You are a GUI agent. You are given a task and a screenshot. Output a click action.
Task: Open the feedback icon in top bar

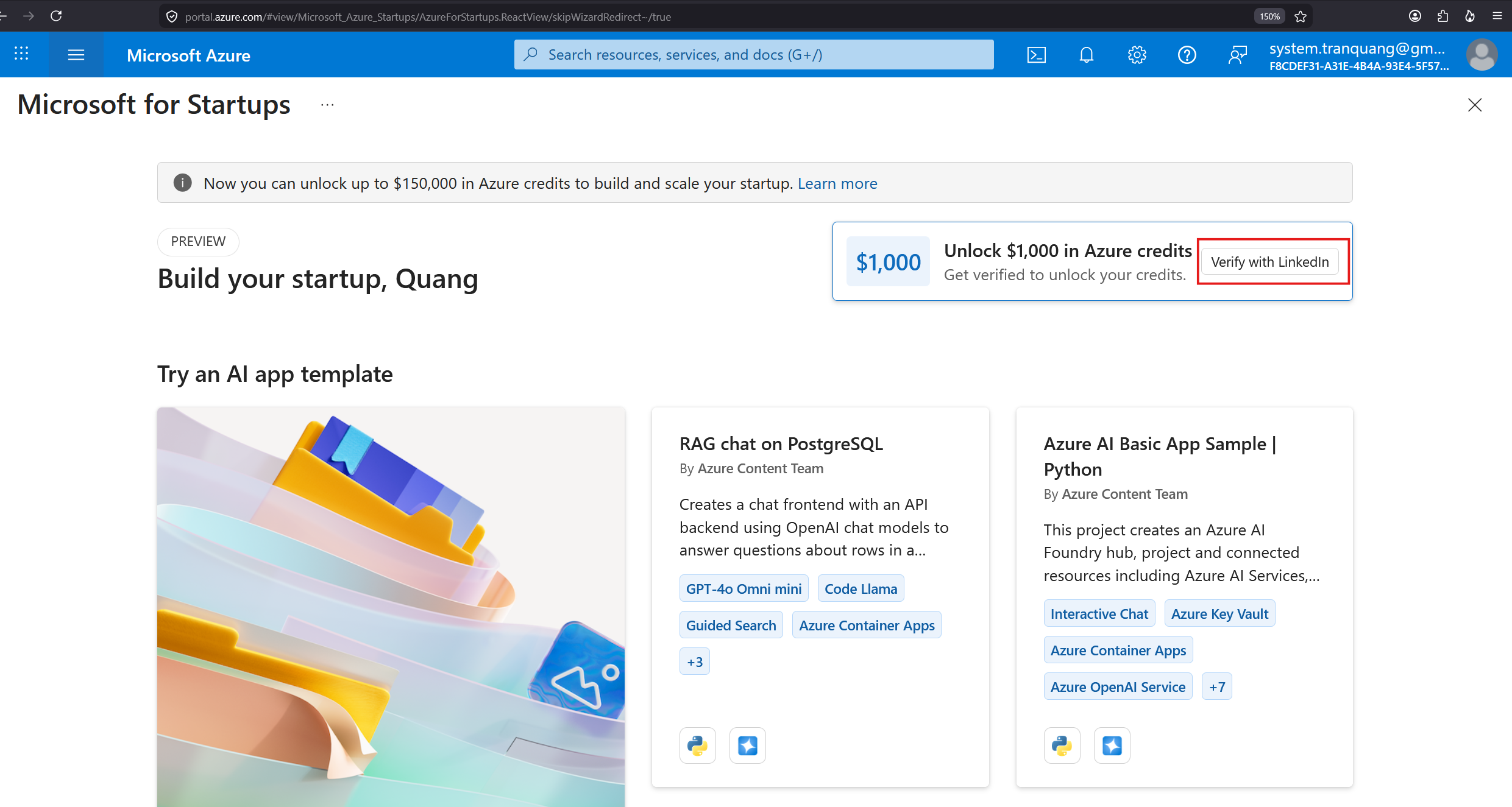pos(1237,55)
